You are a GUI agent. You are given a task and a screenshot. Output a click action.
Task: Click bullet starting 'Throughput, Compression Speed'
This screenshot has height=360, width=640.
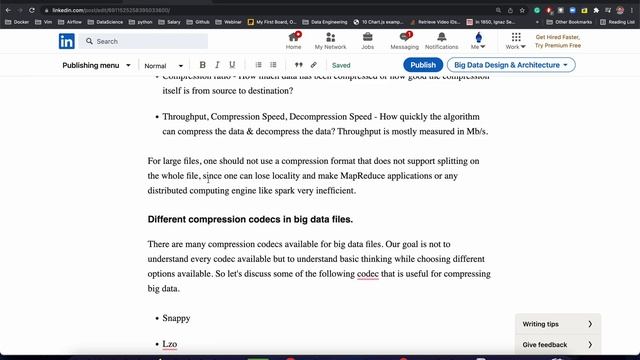325,124
